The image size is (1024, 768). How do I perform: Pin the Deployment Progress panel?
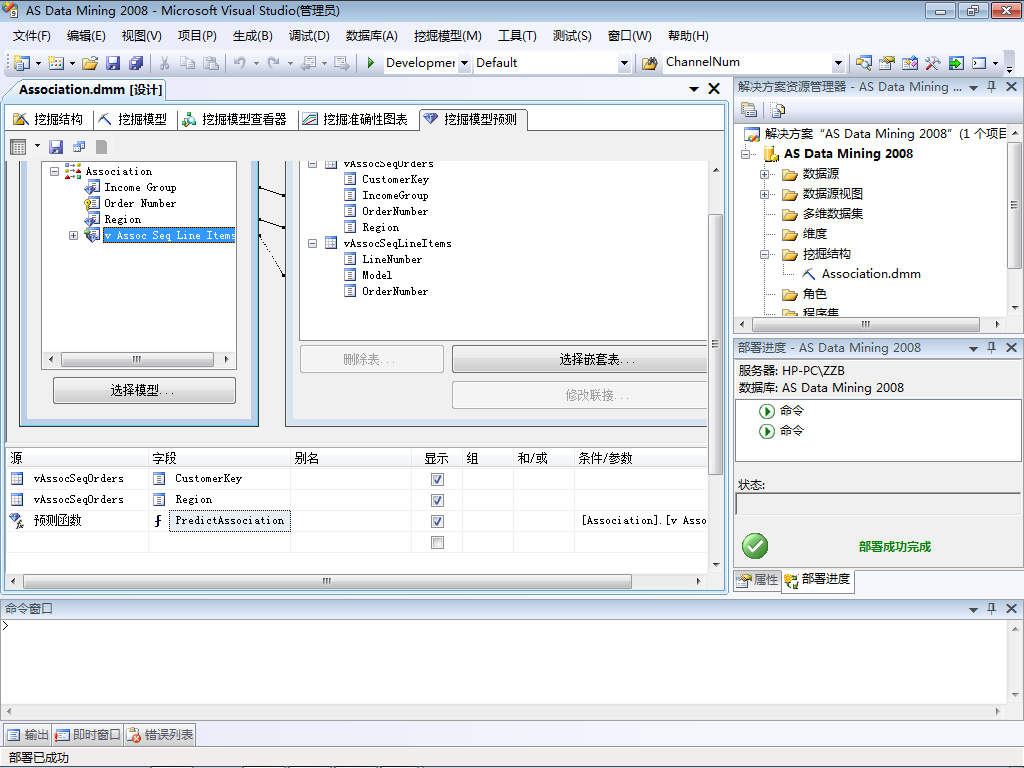(991, 347)
